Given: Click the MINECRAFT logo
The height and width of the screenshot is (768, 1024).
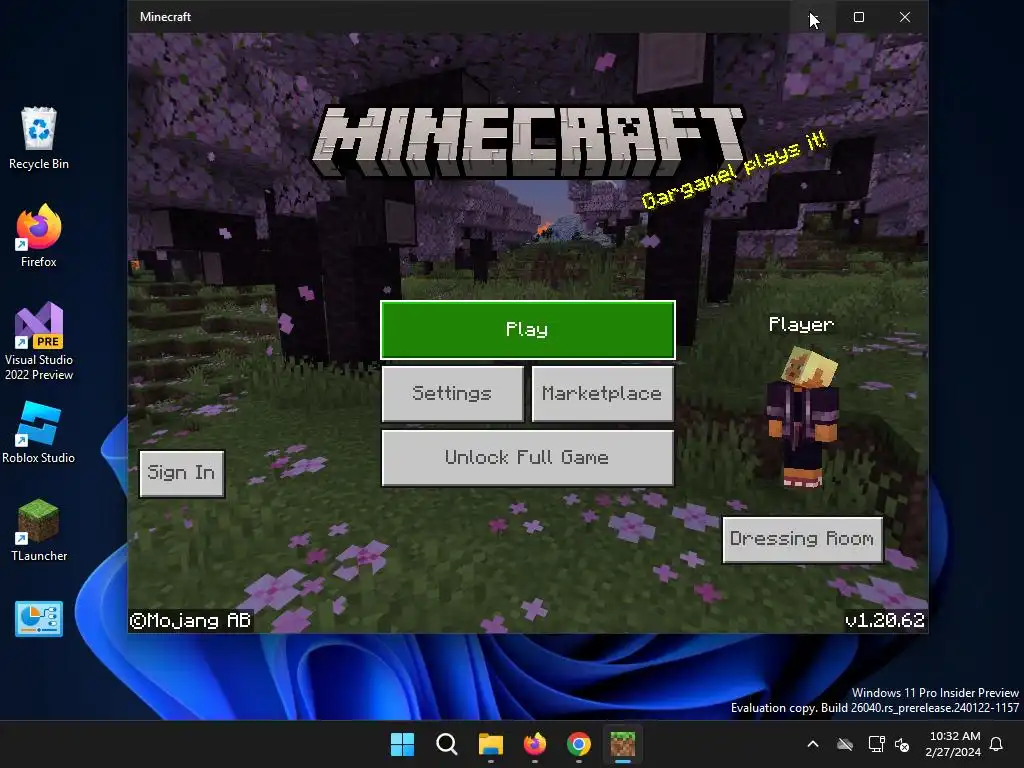Looking at the screenshot, I should click(528, 142).
